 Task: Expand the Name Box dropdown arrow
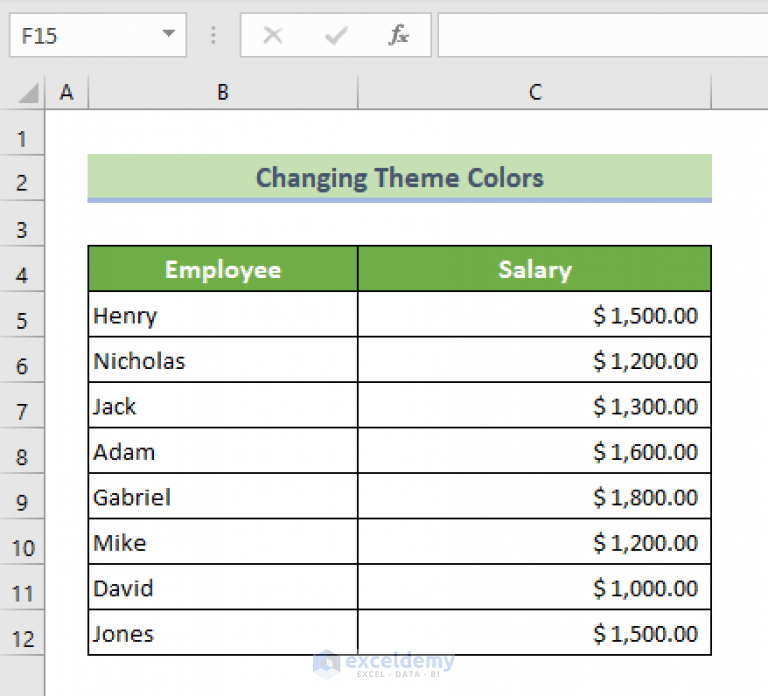pos(168,34)
